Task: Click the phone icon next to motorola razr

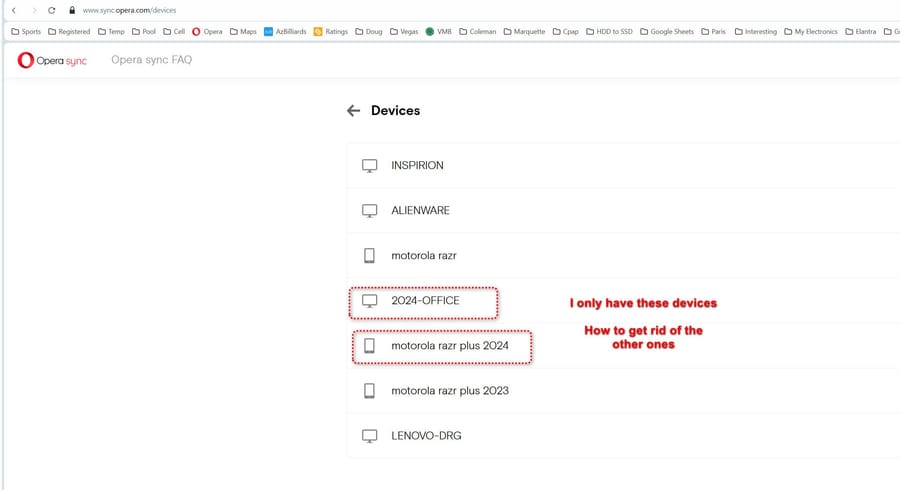Action: coord(370,255)
